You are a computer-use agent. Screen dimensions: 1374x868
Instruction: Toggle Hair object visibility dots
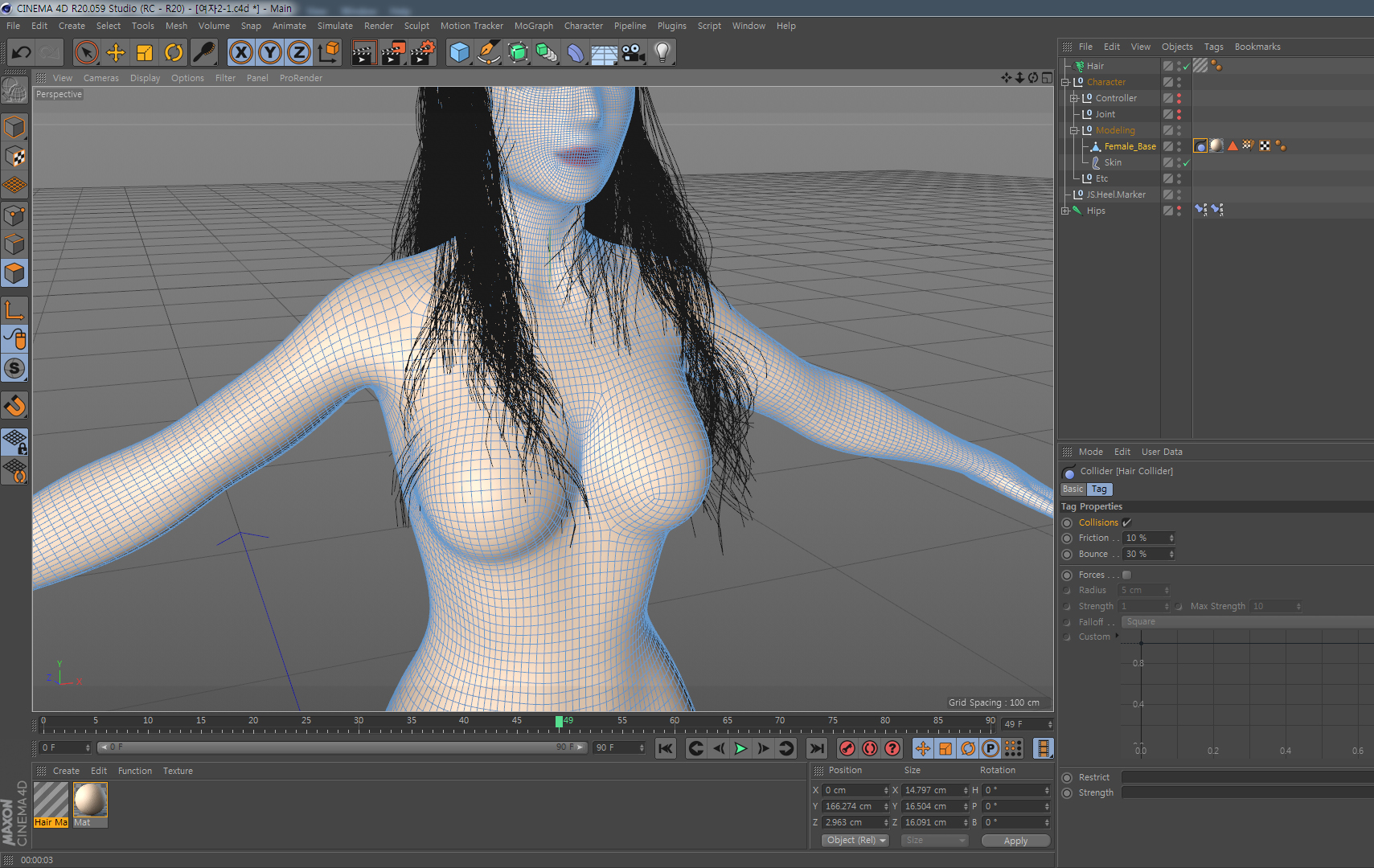pyautogui.click(x=1179, y=66)
